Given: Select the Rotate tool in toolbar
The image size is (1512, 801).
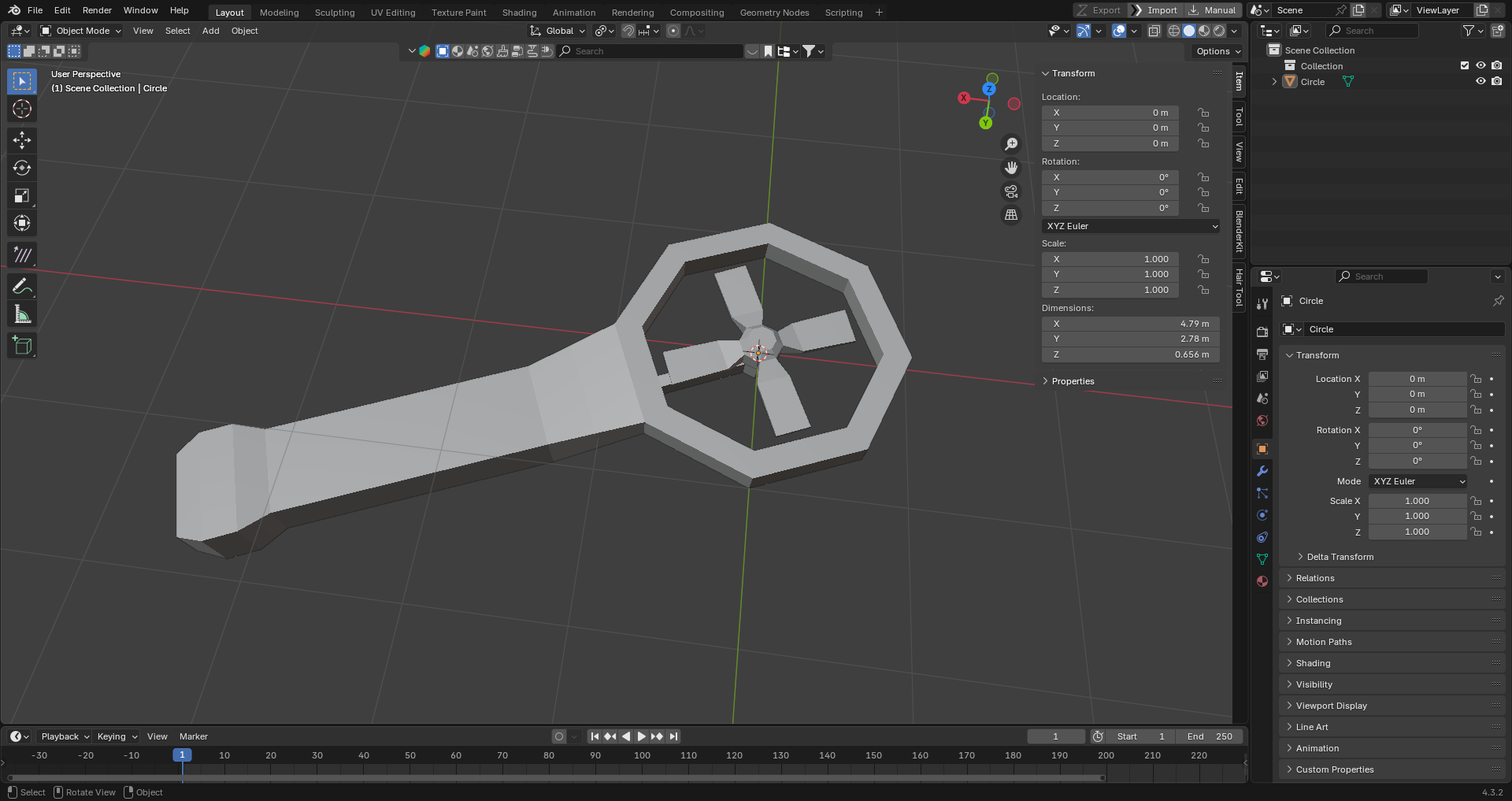Looking at the screenshot, I should tap(22, 168).
